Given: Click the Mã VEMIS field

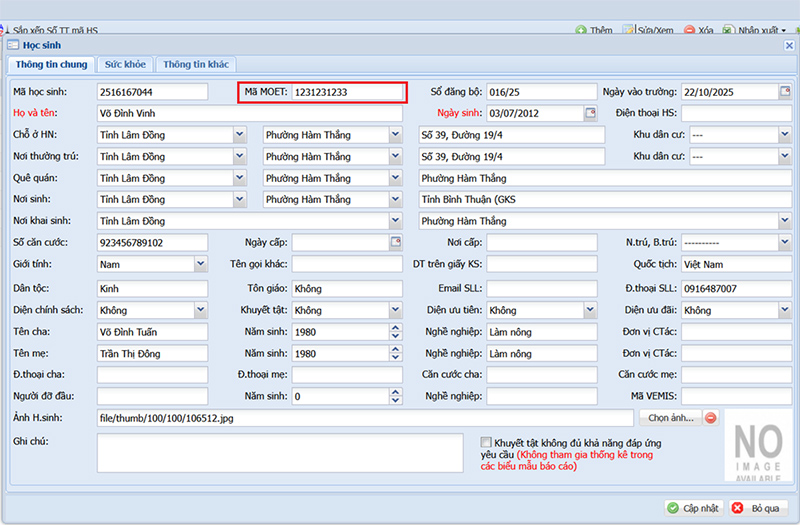Looking at the screenshot, I should click(737, 396).
